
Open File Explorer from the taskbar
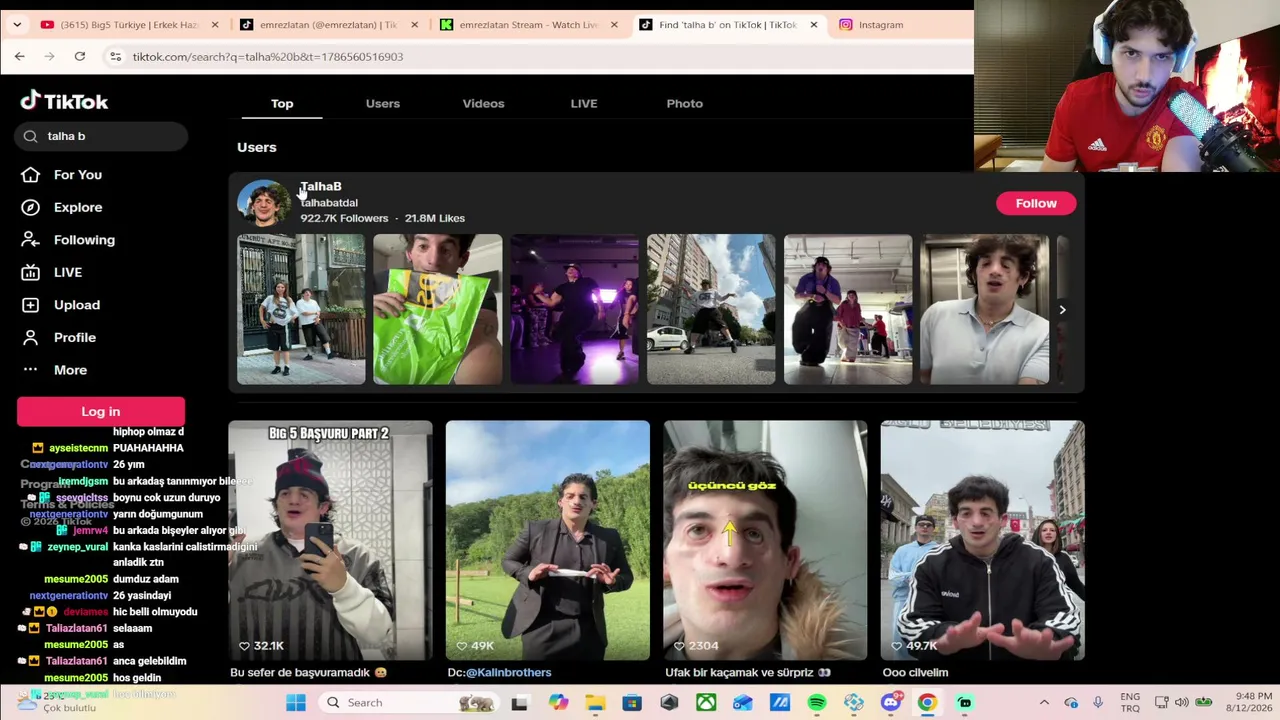(x=595, y=703)
